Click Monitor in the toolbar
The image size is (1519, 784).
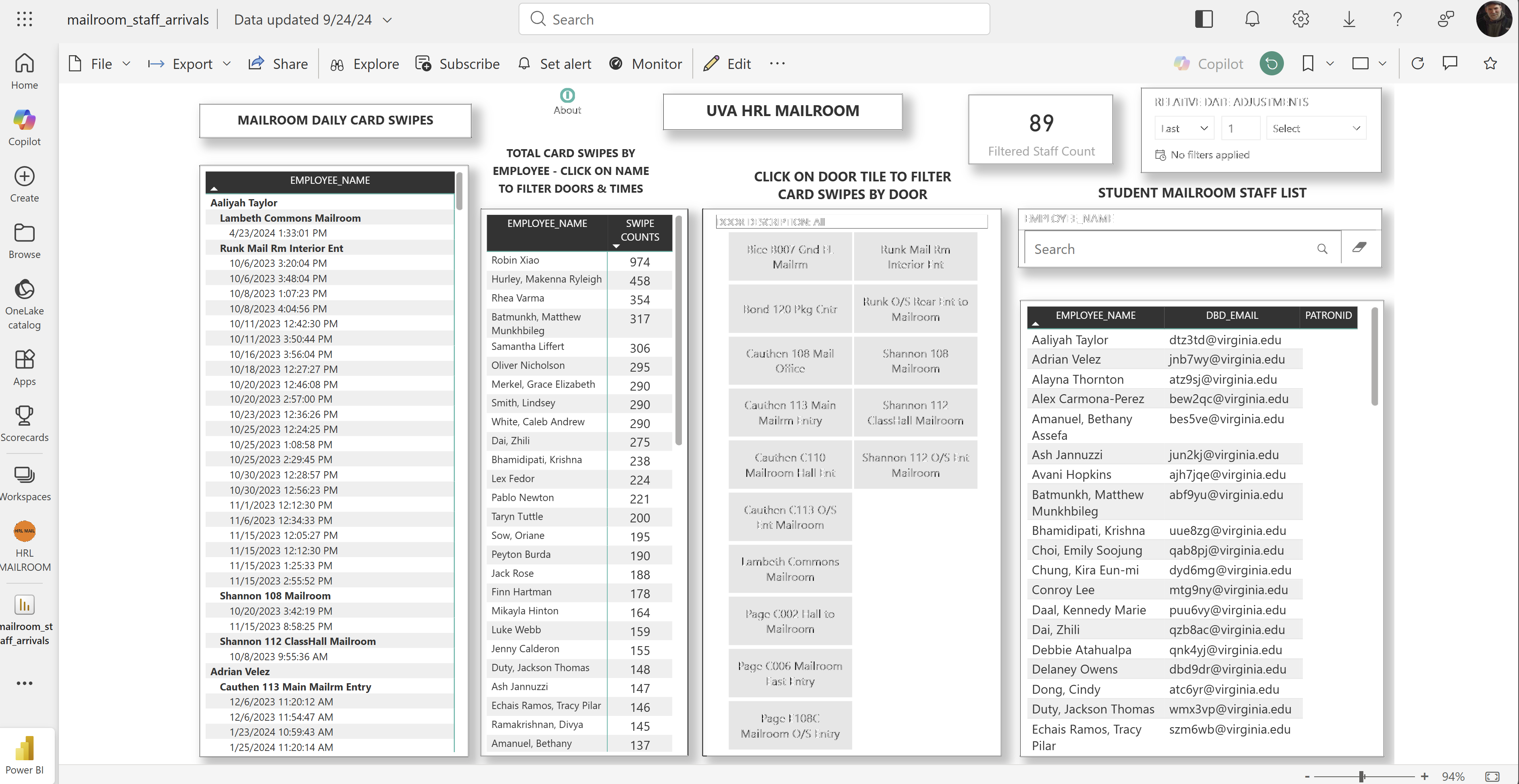[645, 64]
